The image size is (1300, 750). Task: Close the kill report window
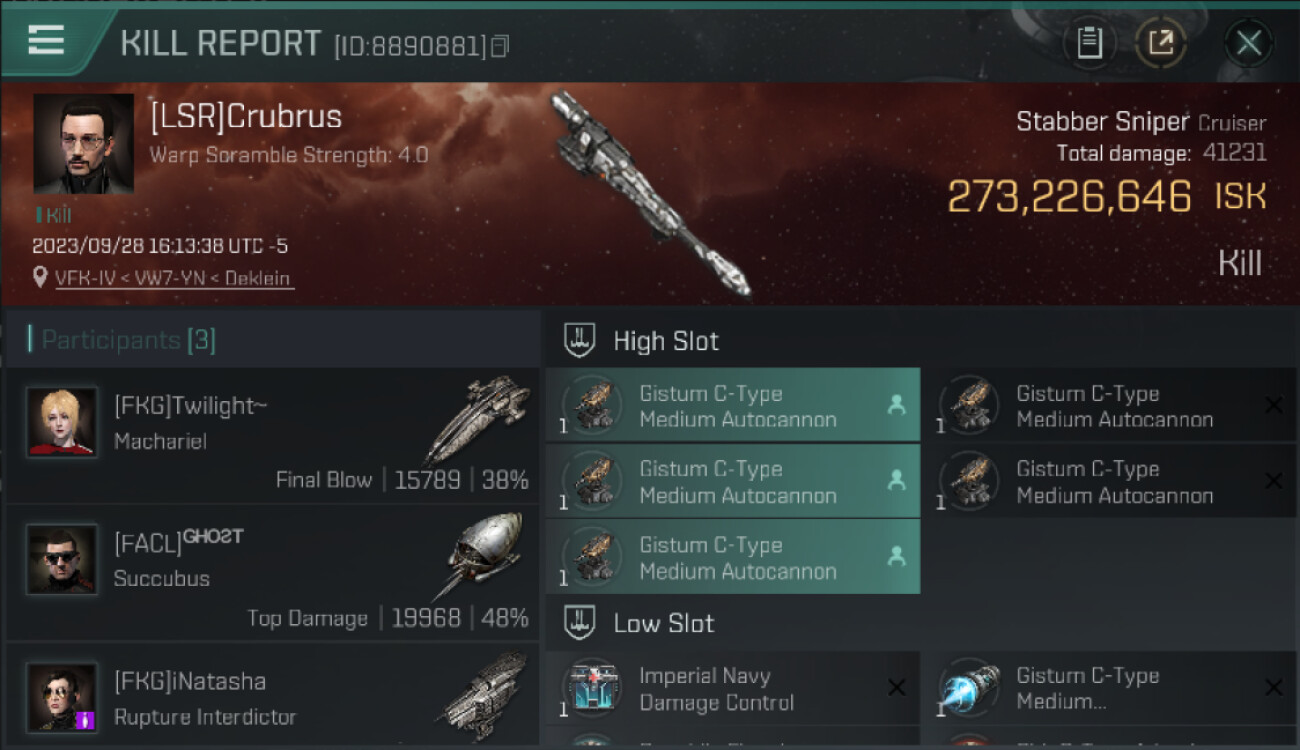coord(1249,43)
